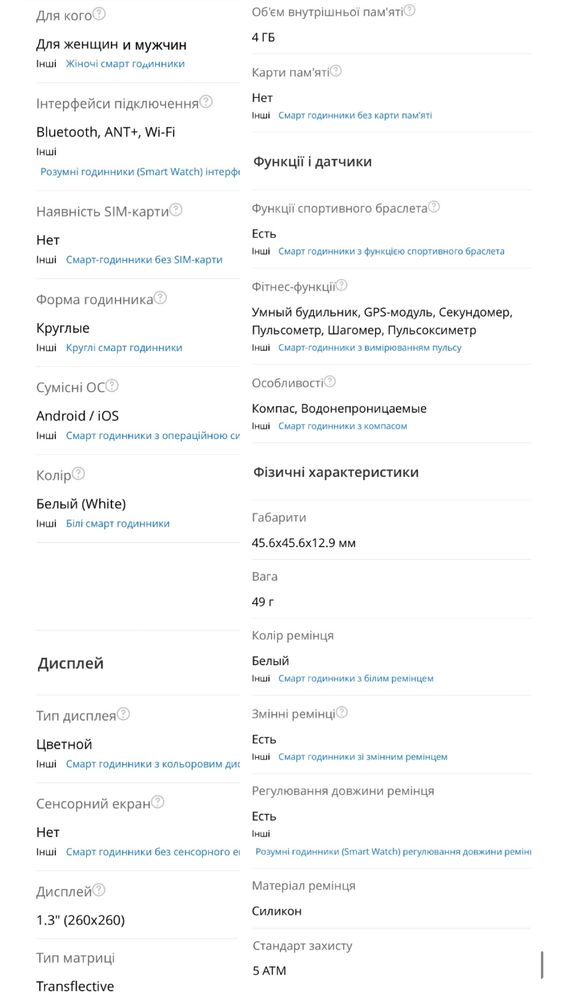Screen dimensions: 562x999
Task: Open Смарт годинники з білим ремінцем link
Action: point(356,679)
